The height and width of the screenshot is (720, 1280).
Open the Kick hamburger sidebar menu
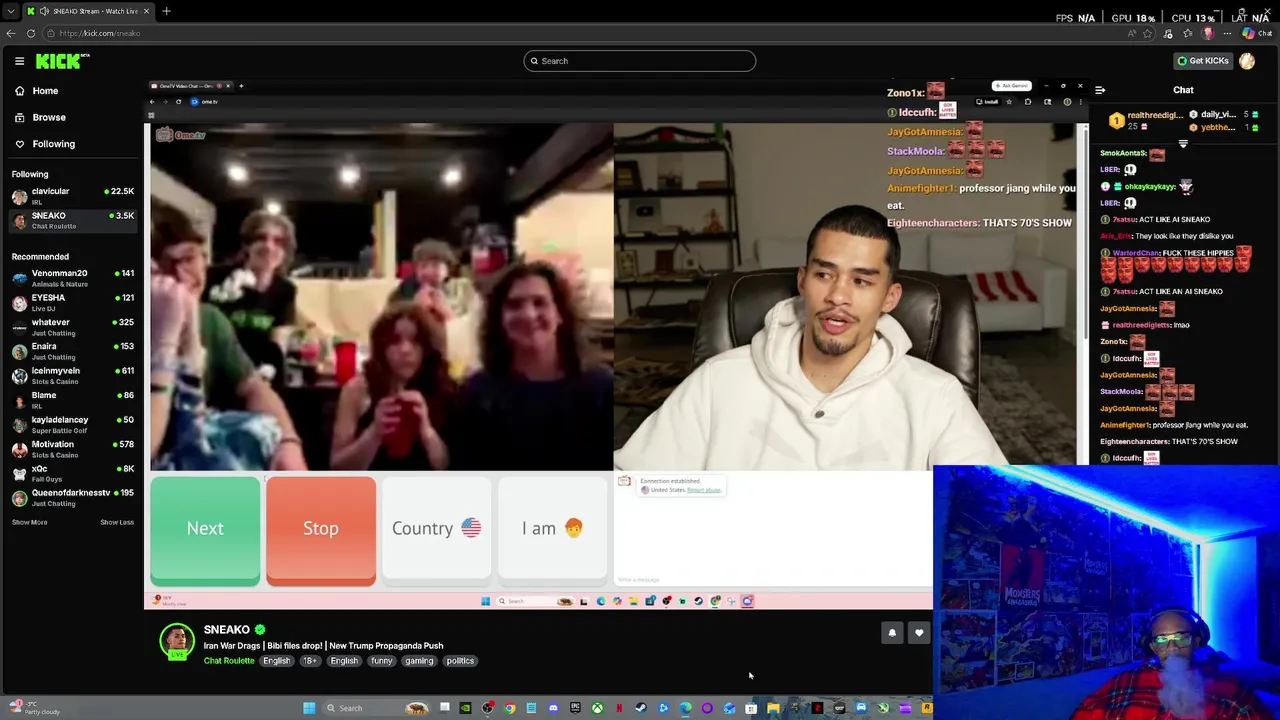(x=19, y=61)
